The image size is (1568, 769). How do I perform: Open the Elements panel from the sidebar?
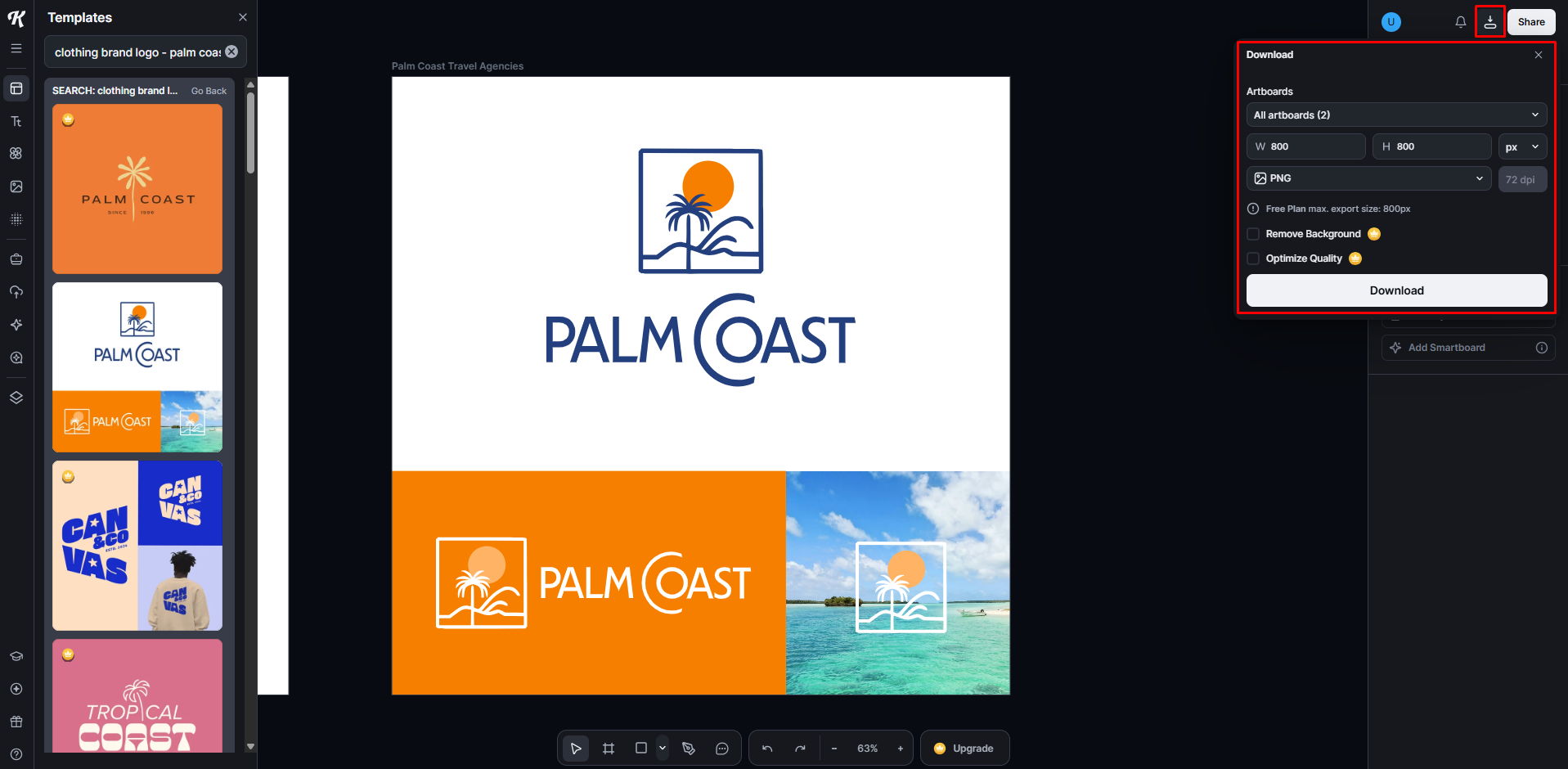coord(16,153)
